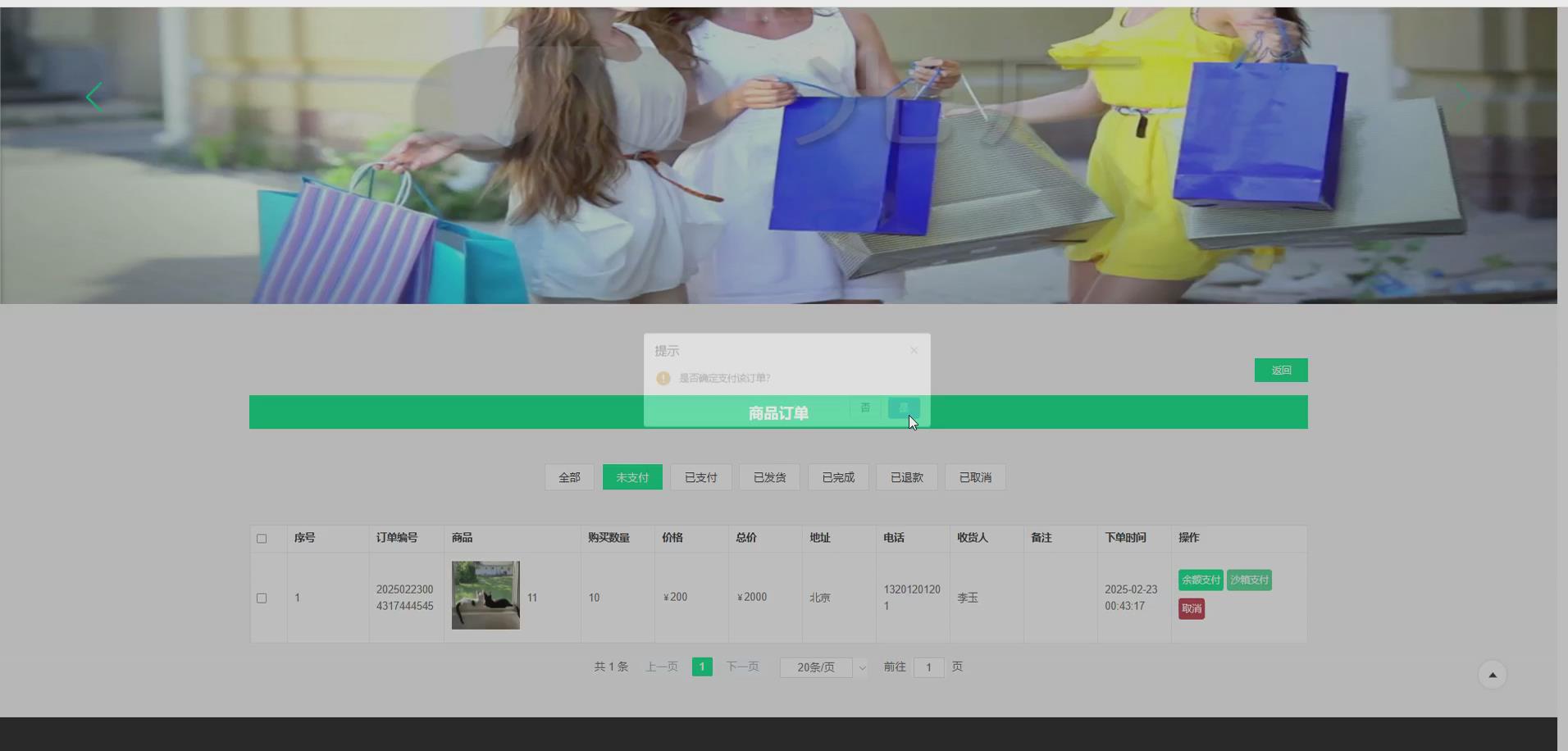
Task: Open the 已发货 orders tab
Action: (769, 477)
